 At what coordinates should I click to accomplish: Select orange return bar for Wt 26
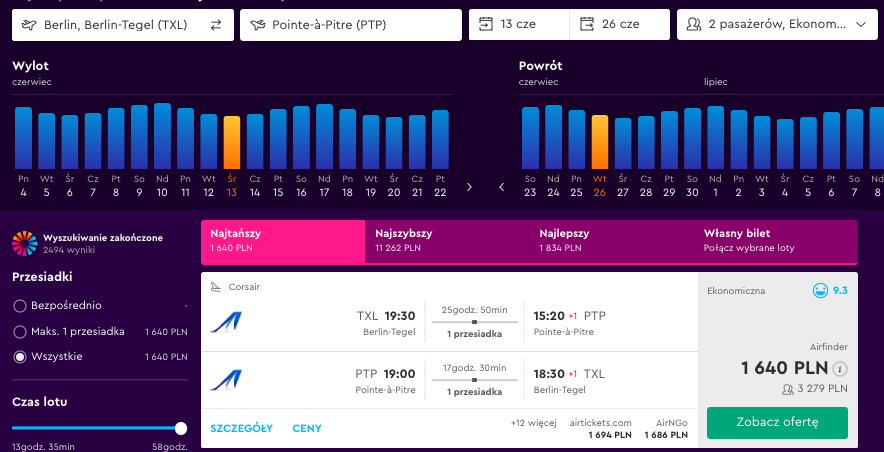600,142
